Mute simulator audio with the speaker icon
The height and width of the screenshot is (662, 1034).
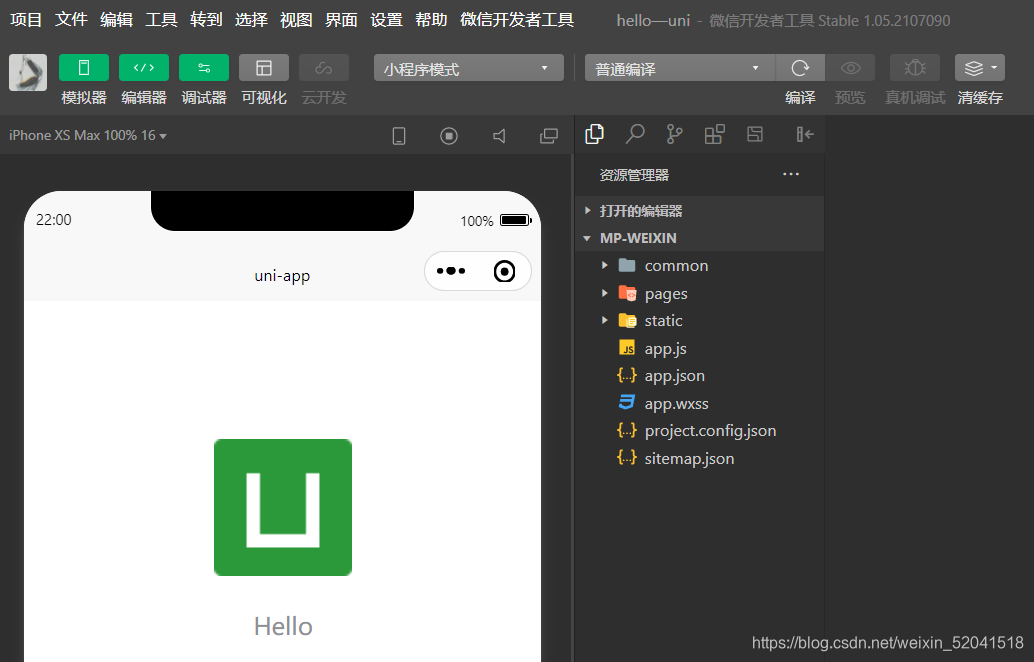coord(499,136)
